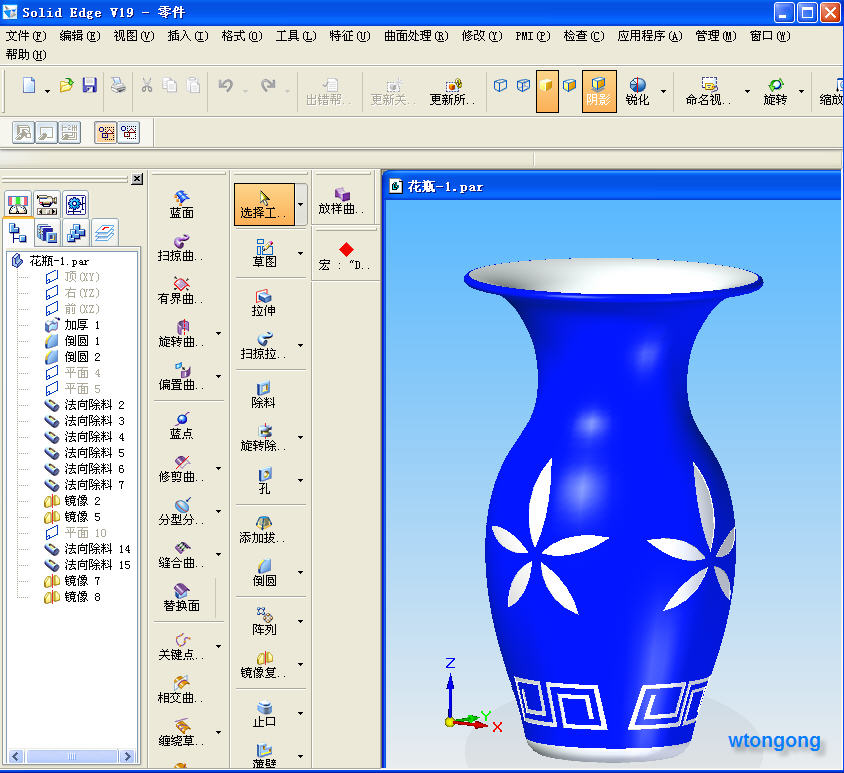Screen dimensions: 844x773
Task: Expand dropdown arrow next to 扫掠拉
Action: 300,346
